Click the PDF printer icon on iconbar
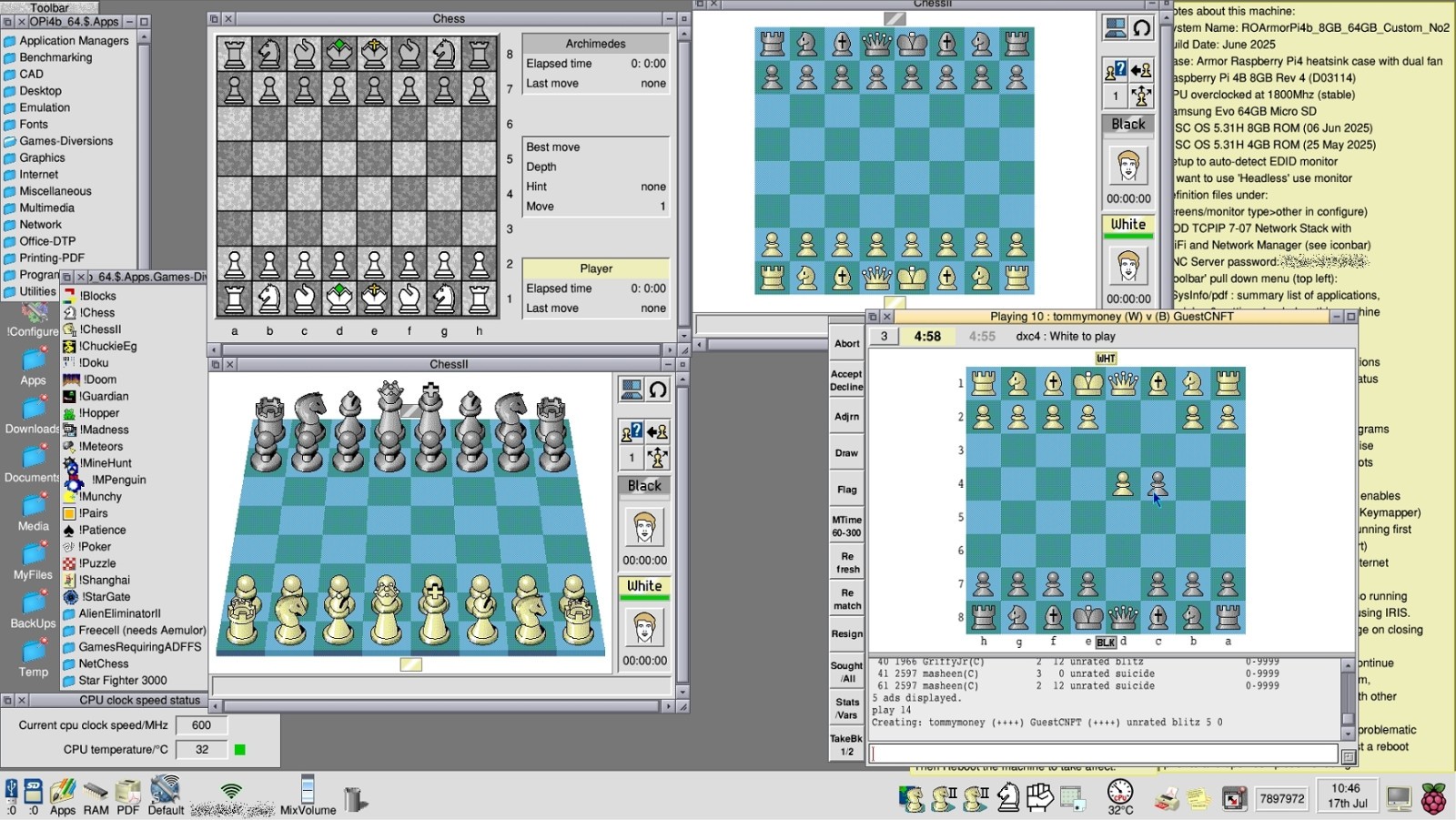This screenshot has height=820, width=1456. click(128, 791)
